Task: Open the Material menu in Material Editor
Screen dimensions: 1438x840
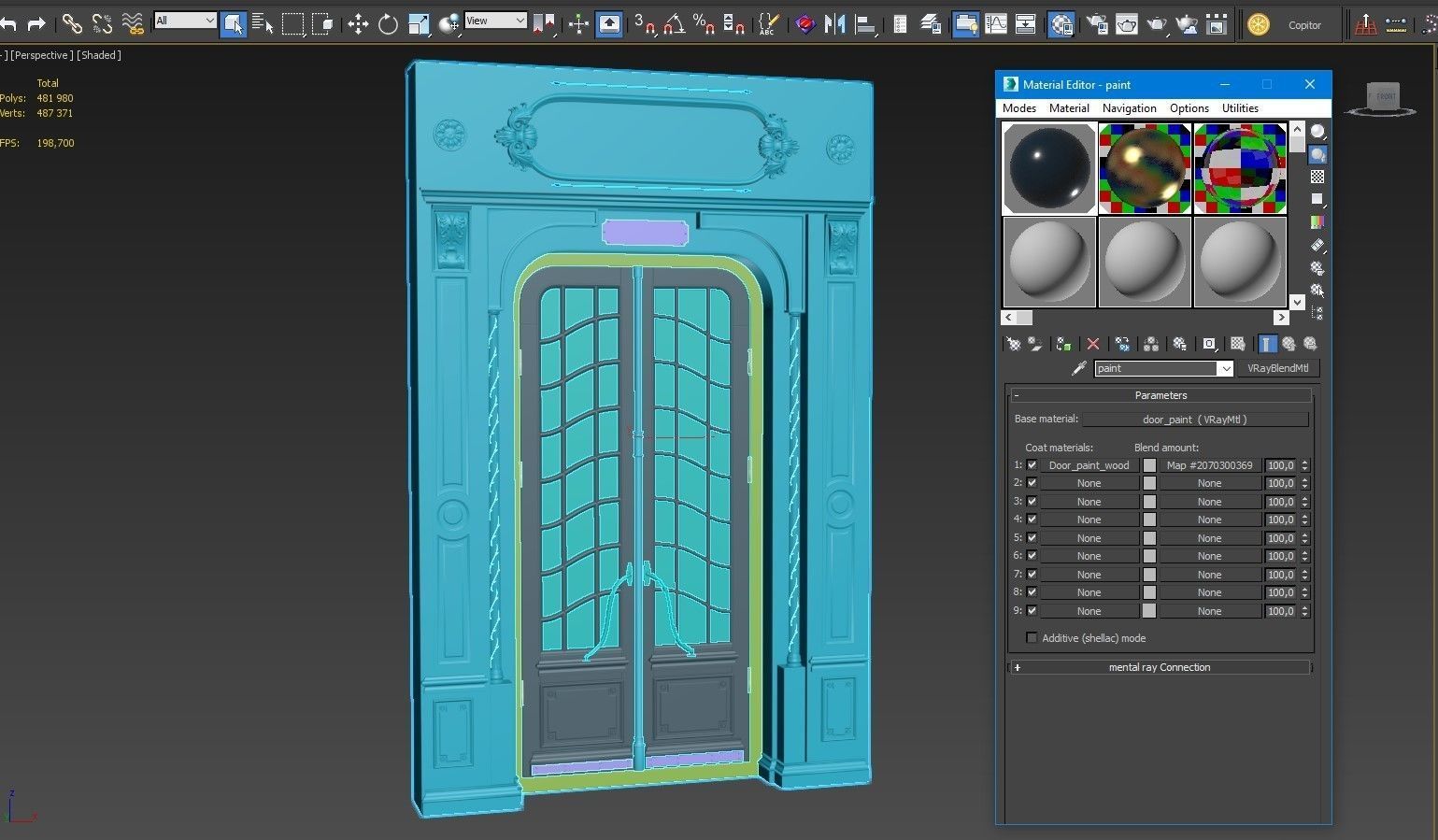Action: click(1069, 108)
